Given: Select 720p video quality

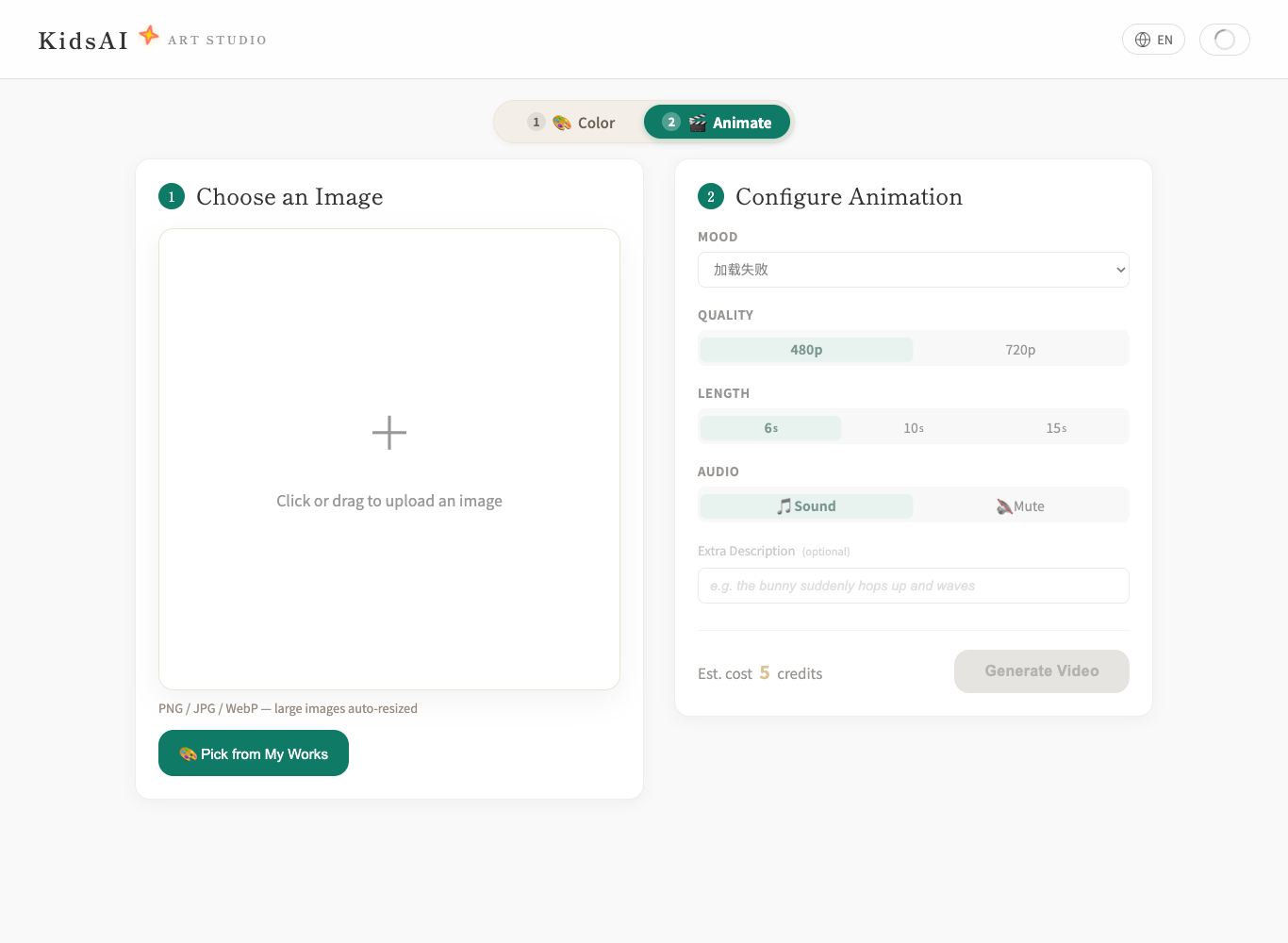Looking at the screenshot, I should tap(1020, 350).
